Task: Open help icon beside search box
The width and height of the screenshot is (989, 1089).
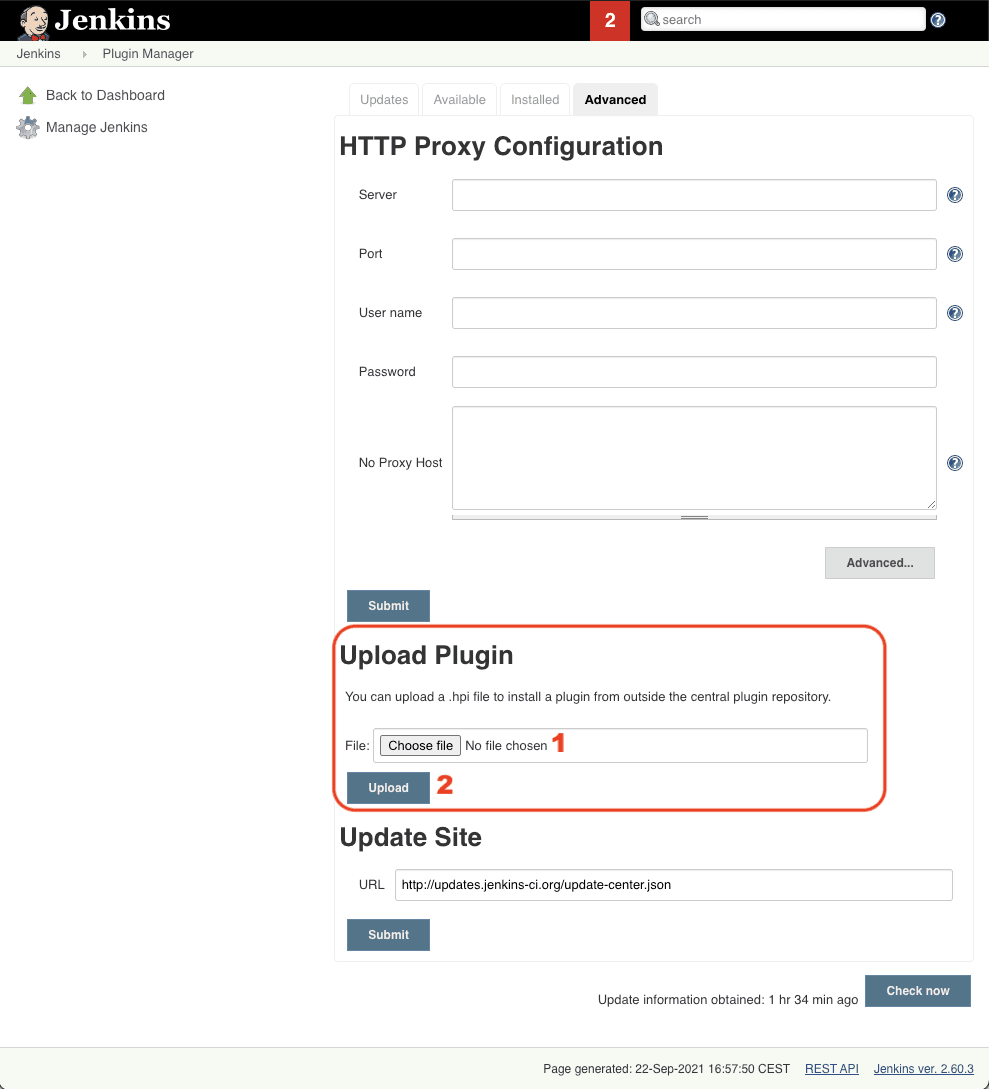Action: [938, 20]
